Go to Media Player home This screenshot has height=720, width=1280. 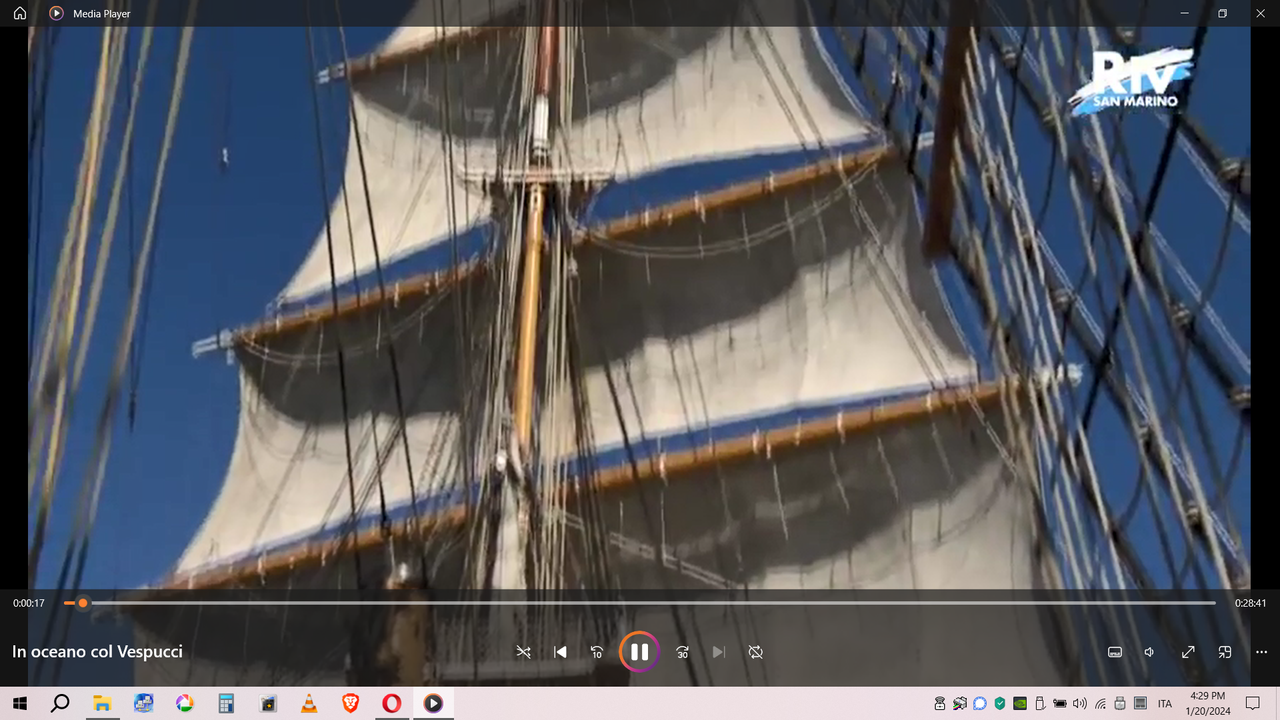click(x=20, y=14)
